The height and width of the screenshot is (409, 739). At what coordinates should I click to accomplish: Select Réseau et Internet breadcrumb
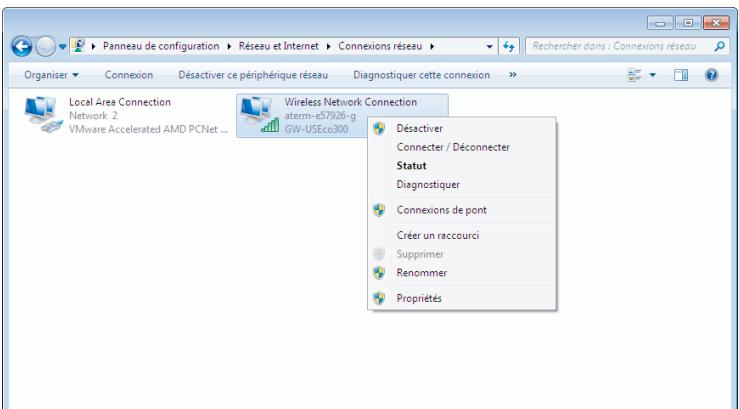point(279,46)
